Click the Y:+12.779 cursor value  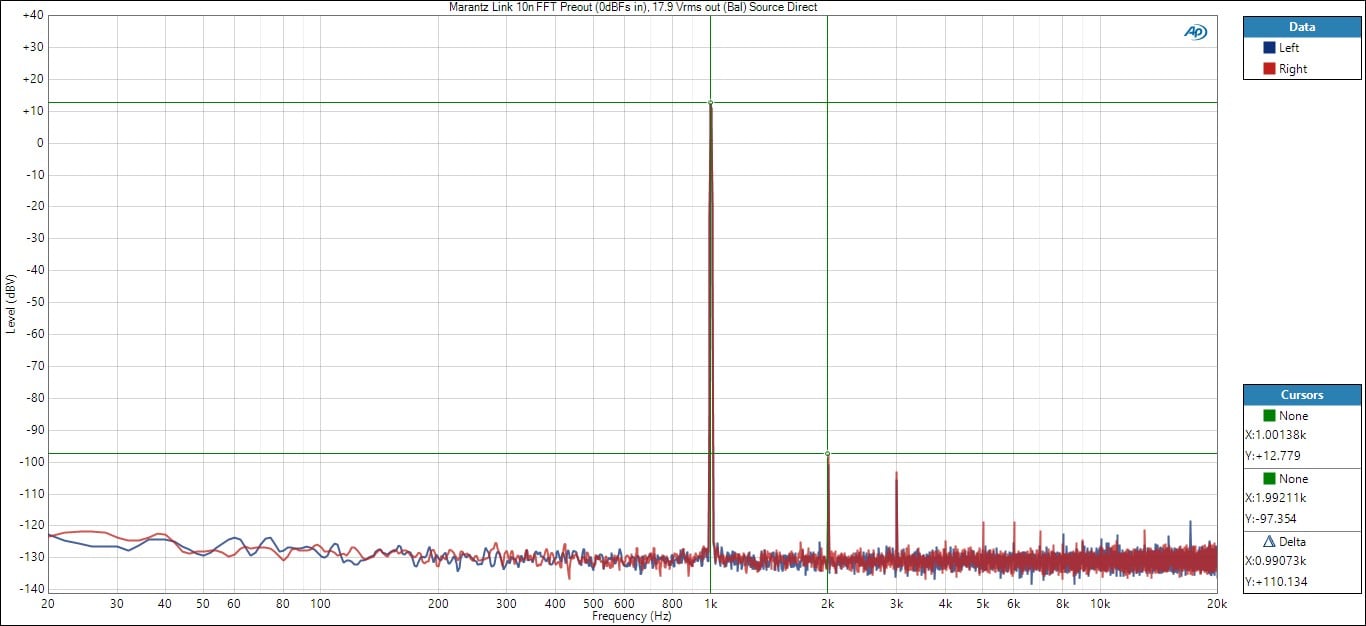coord(1273,456)
